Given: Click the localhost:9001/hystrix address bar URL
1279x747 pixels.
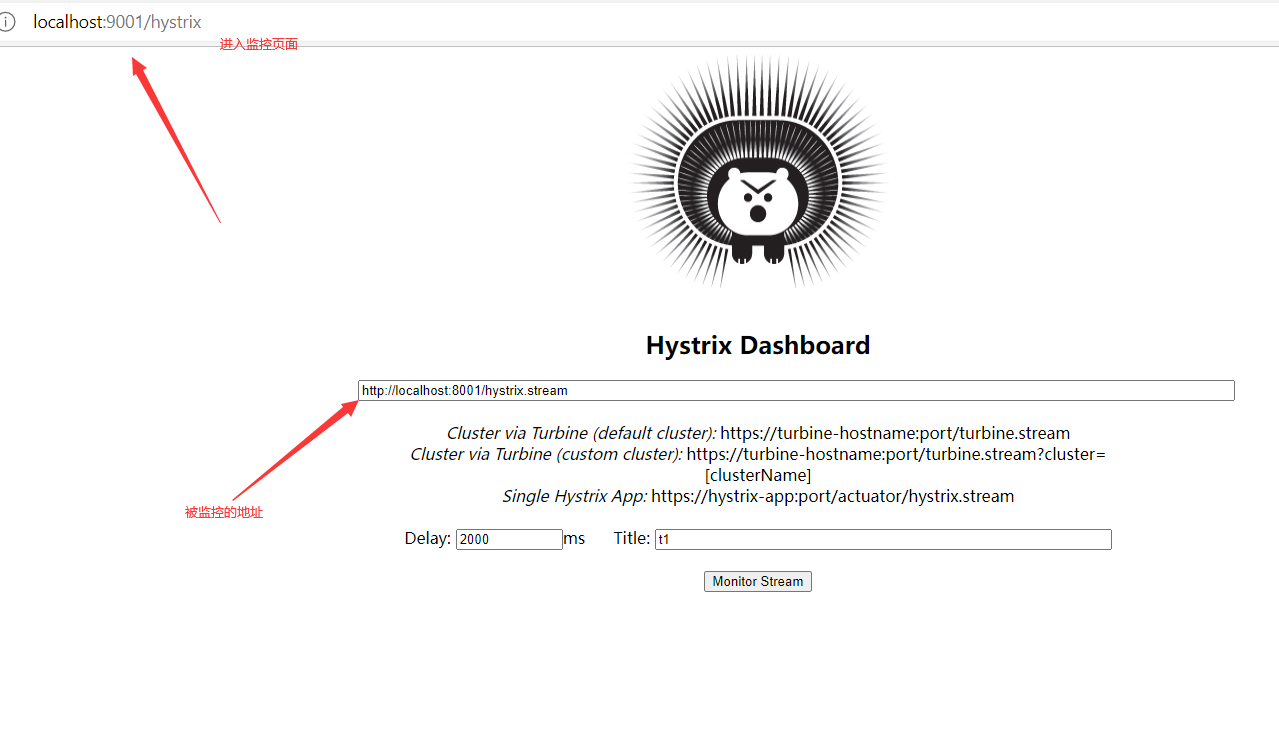Looking at the screenshot, I should 117,22.
